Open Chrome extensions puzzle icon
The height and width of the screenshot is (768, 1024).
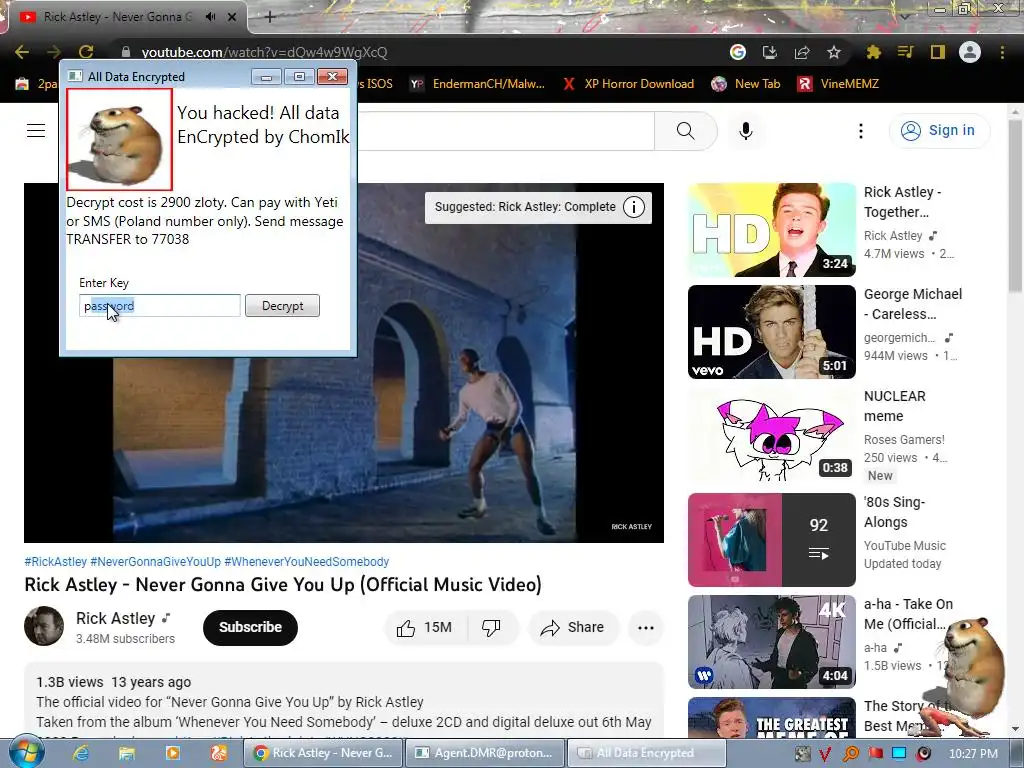873,52
